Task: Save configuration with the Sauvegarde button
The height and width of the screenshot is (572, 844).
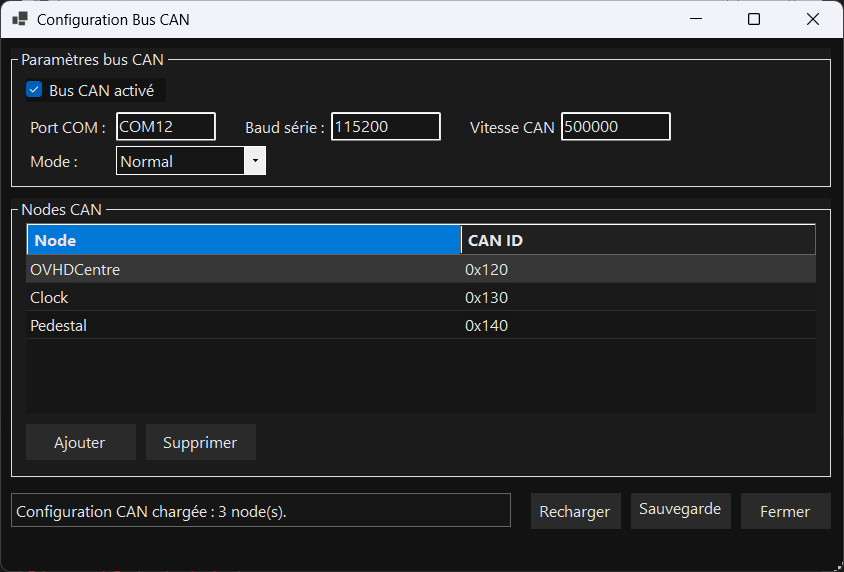Action: (x=680, y=510)
